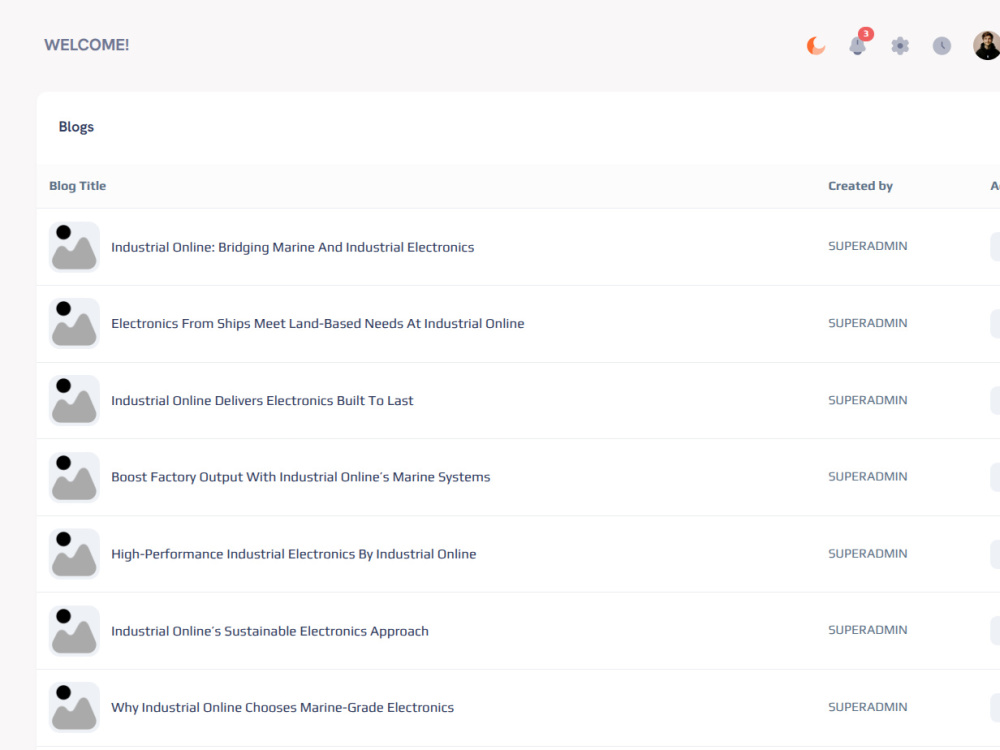Click SUPERADMIN in Electronics From Ships row
Screen dimensions: 1000x750
[867, 323]
